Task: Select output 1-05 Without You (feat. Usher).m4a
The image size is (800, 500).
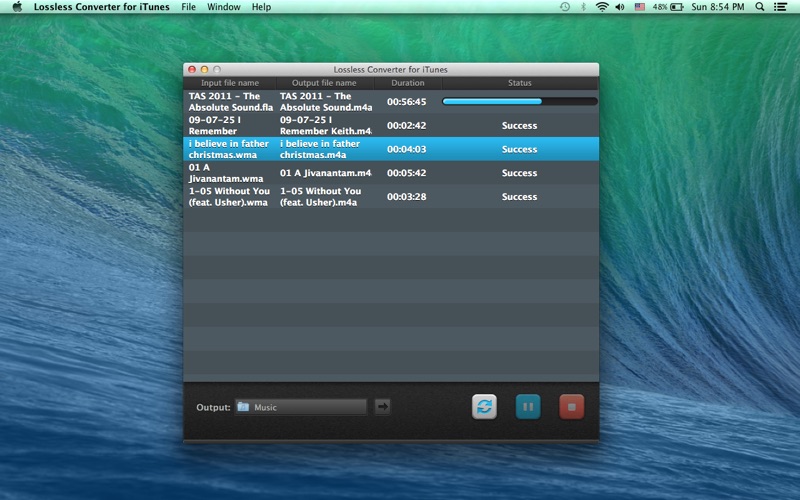Action: tap(320, 196)
